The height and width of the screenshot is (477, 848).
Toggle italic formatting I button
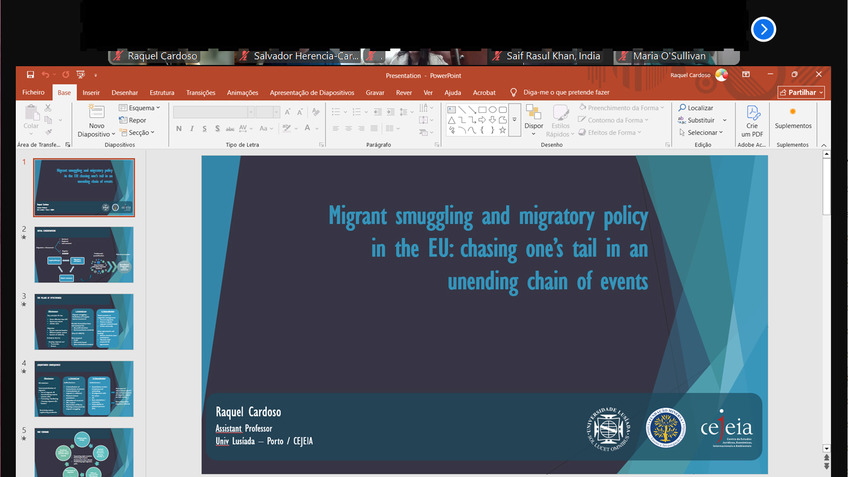(191, 129)
